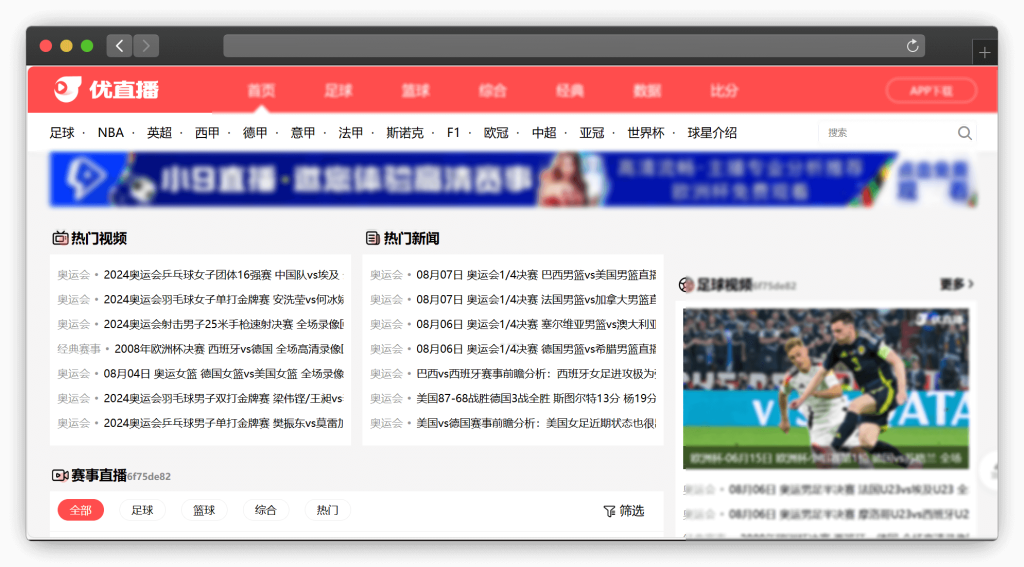
Task: Click the APP下载 button
Action: pyautogui.click(x=931, y=91)
